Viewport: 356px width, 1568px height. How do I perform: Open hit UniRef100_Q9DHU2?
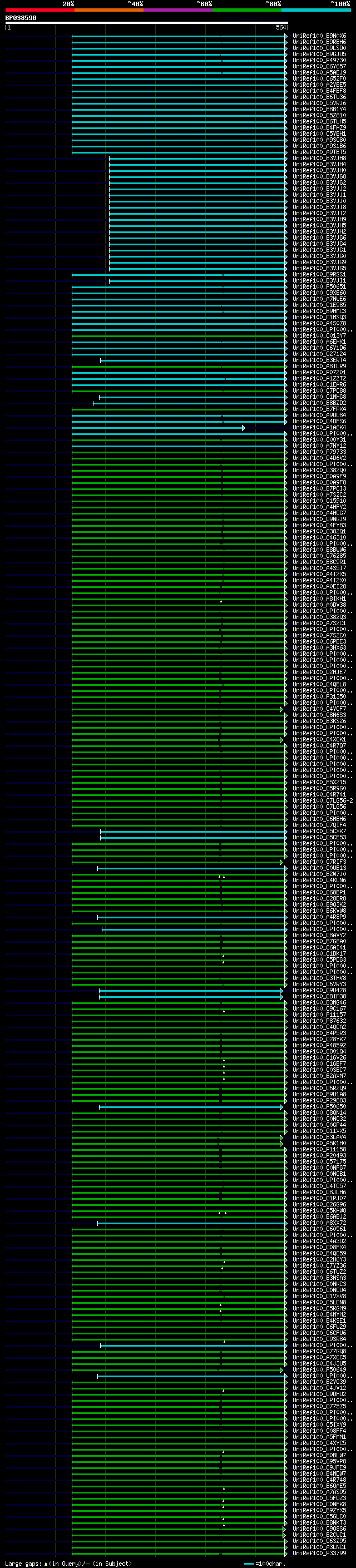tap(319, 1394)
